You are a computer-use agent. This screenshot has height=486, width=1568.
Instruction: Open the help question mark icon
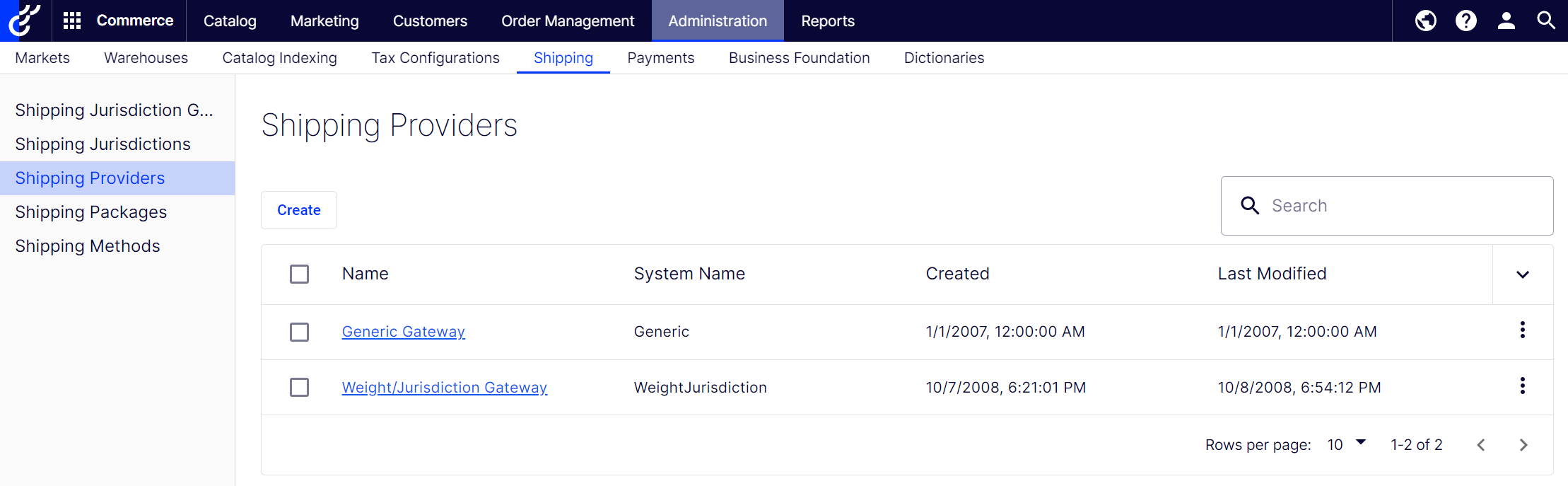(x=1465, y=21)
